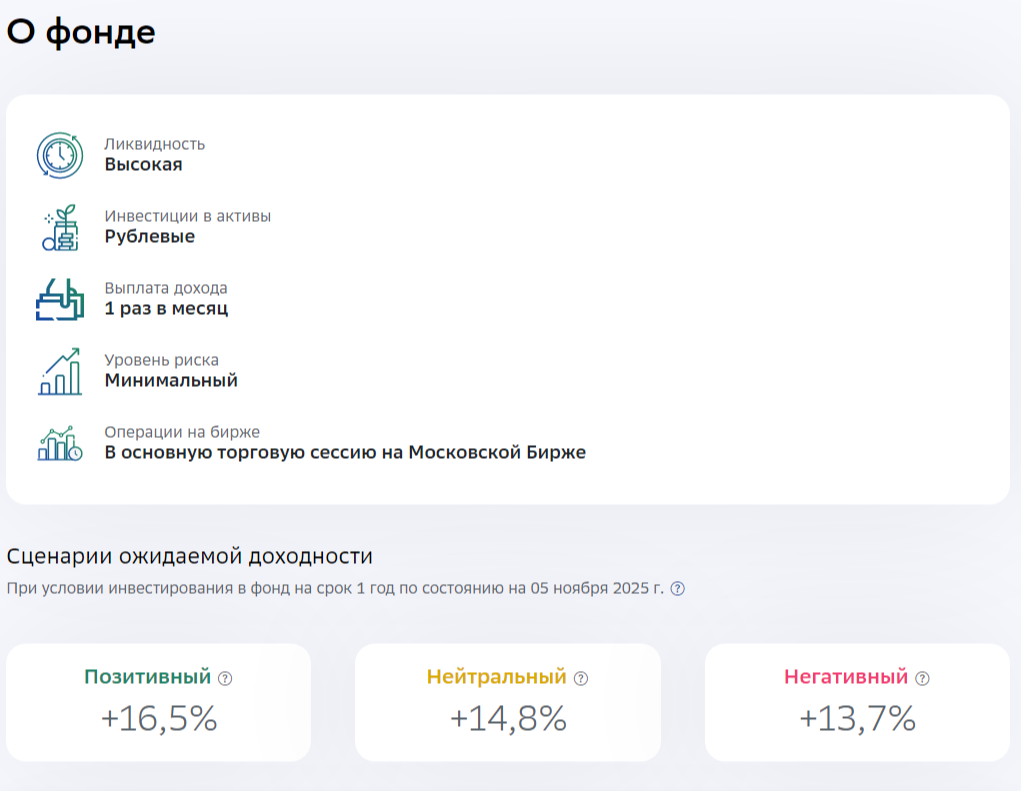Select the Высокая liquidity value

[143, 165]
